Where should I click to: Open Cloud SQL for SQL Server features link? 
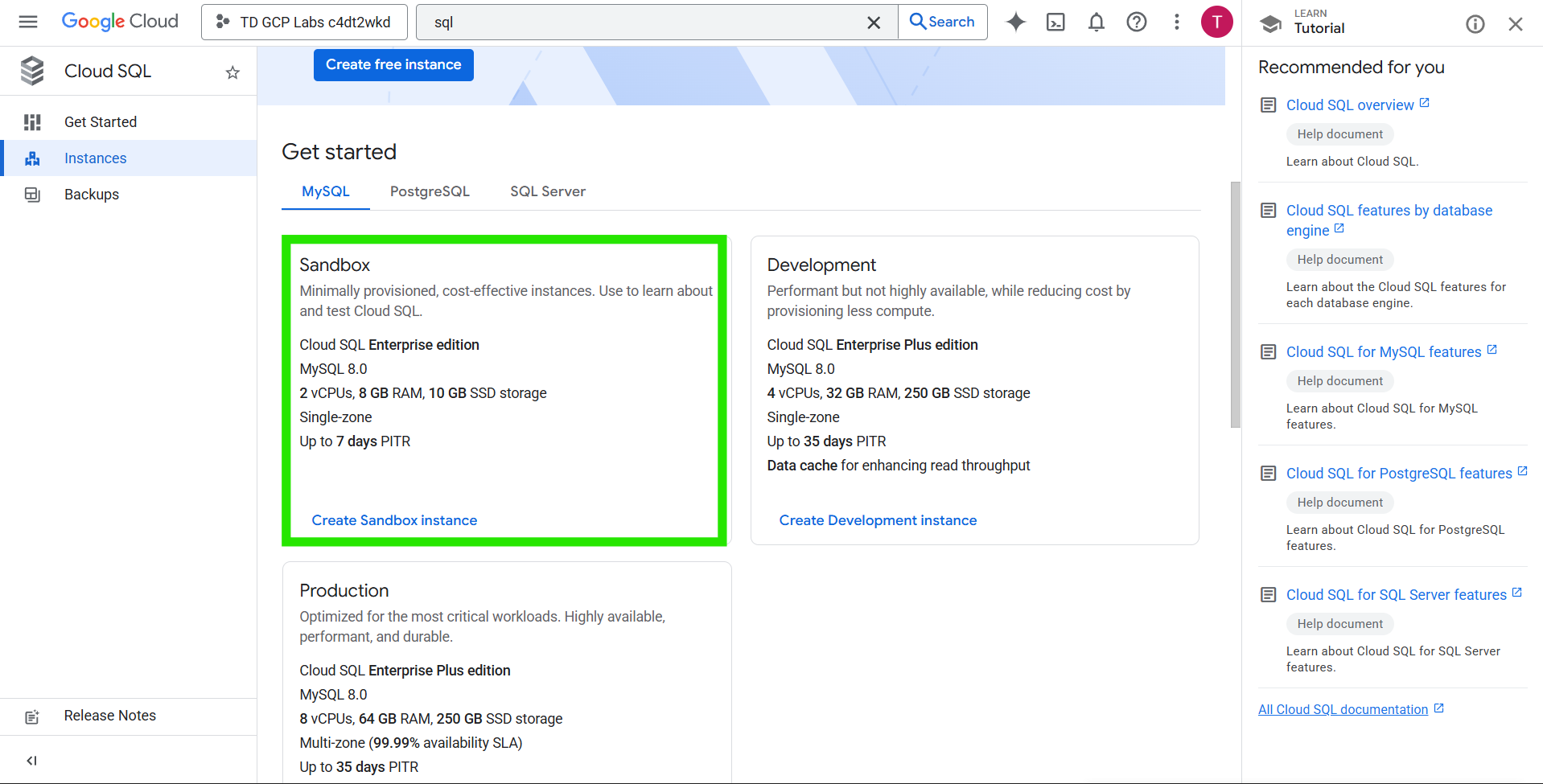[1397, 595]
